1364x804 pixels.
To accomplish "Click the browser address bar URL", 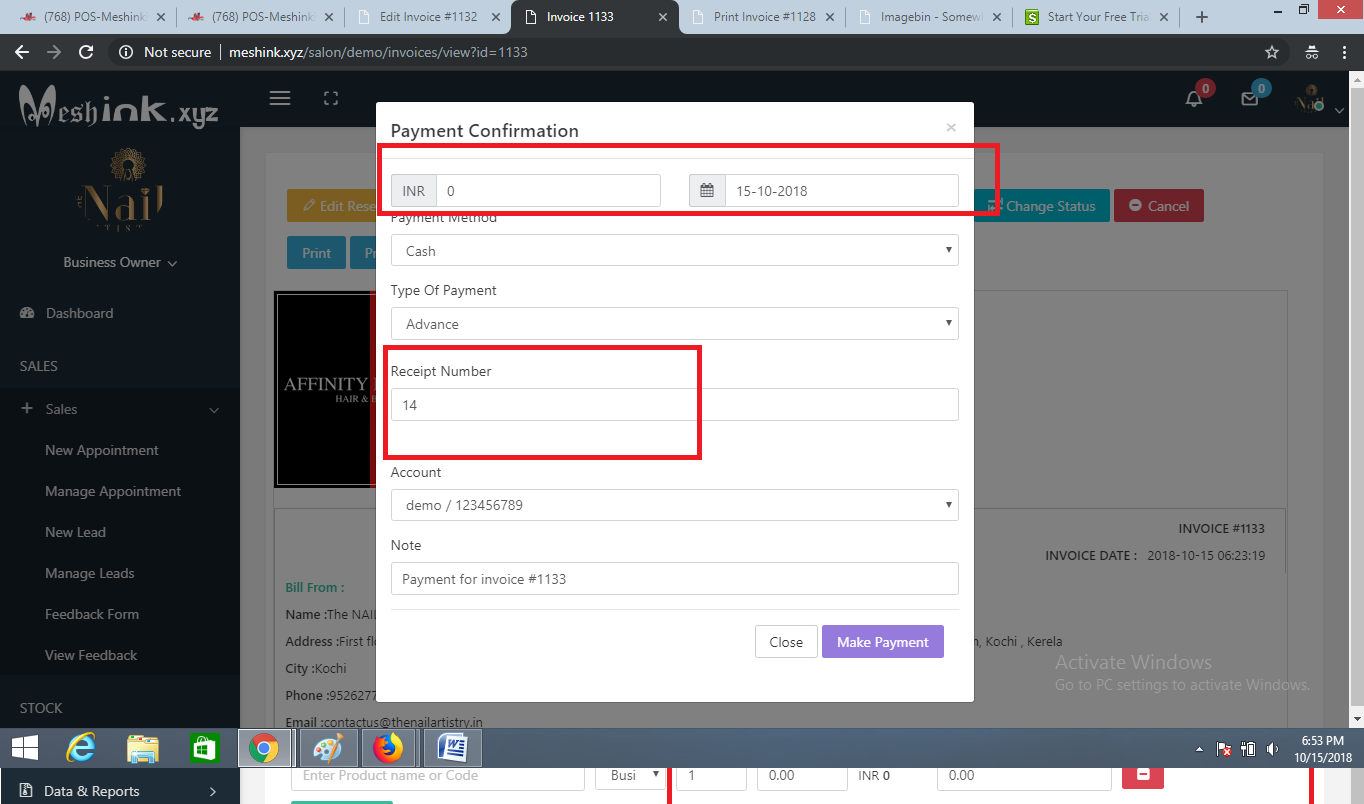I will [376, 52].
